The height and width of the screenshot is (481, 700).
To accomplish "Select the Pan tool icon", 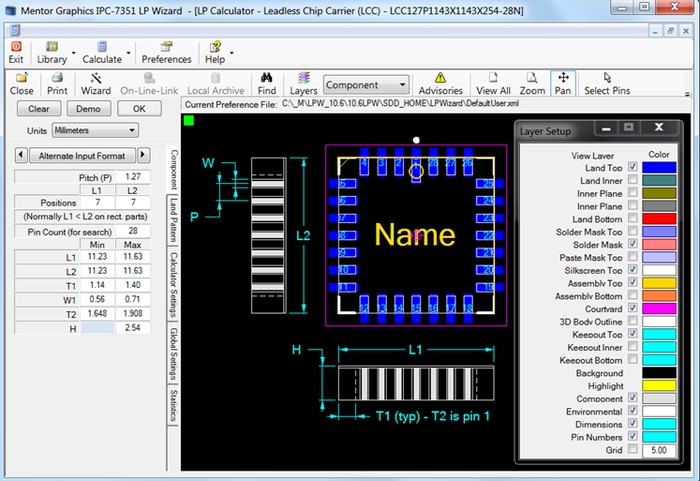I will 563,78.
